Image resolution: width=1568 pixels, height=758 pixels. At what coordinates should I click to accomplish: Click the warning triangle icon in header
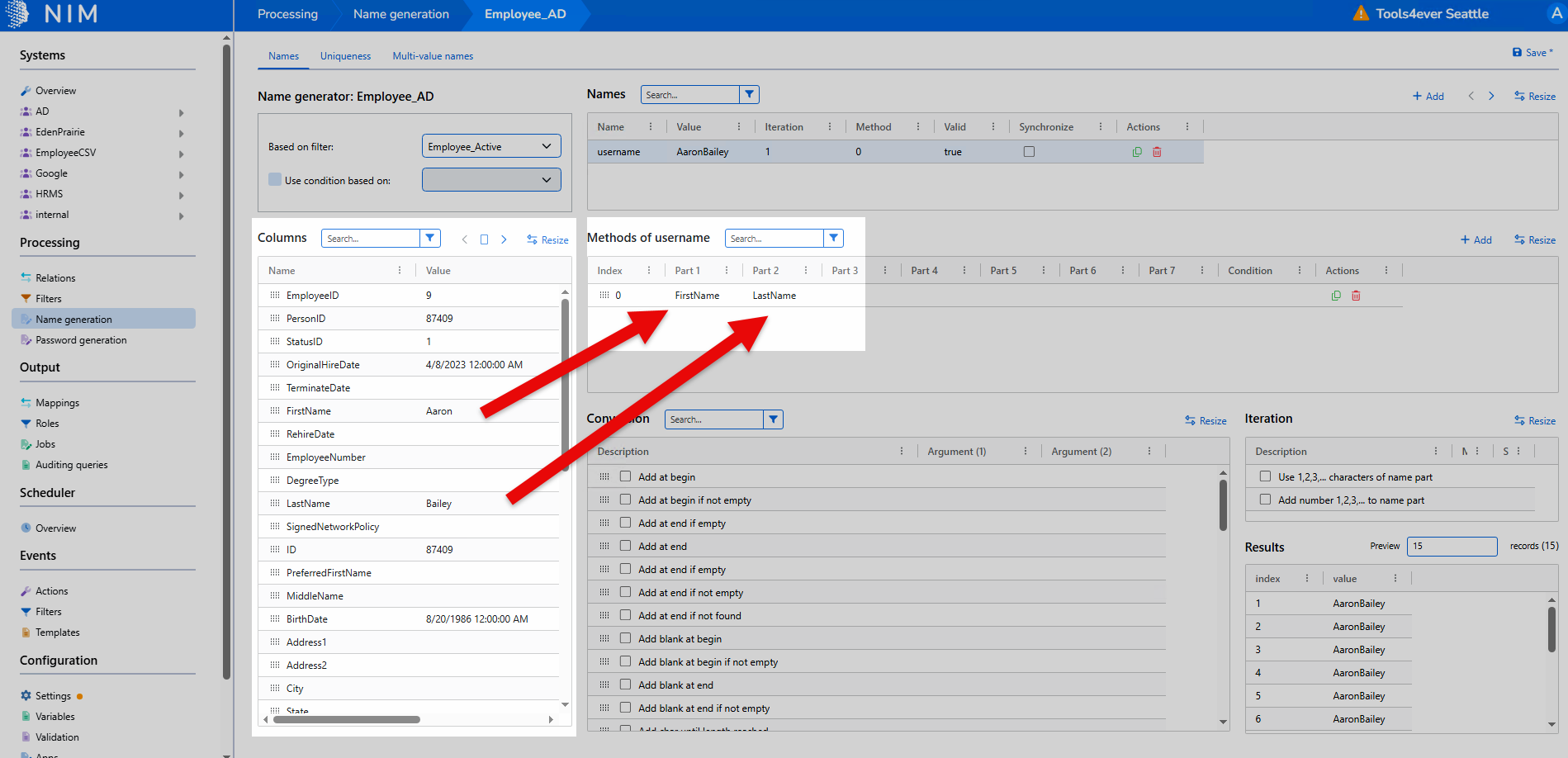coord(1361,13)
